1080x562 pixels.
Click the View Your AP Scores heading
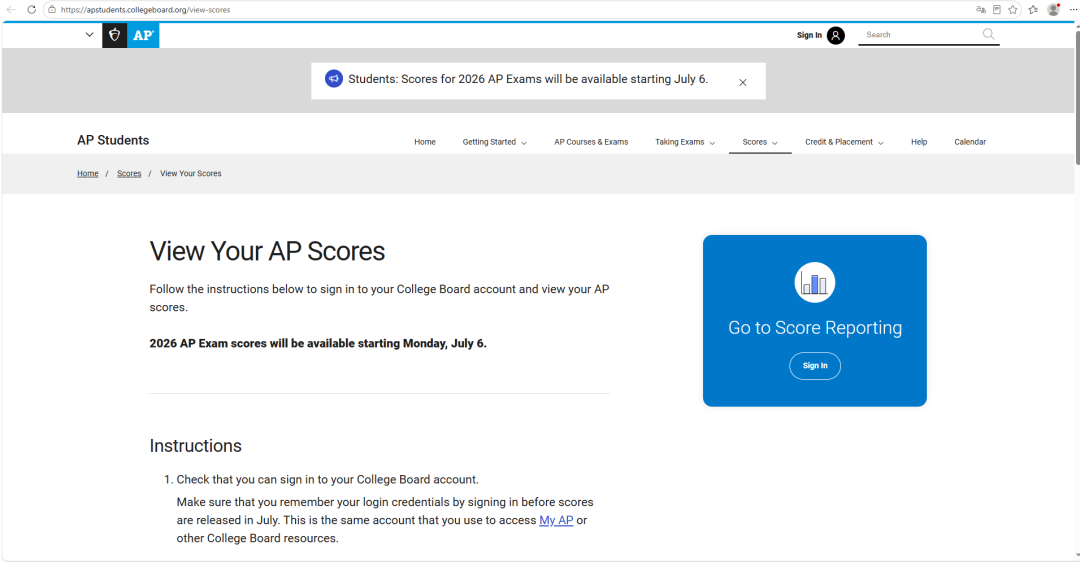tap(267, 251)
